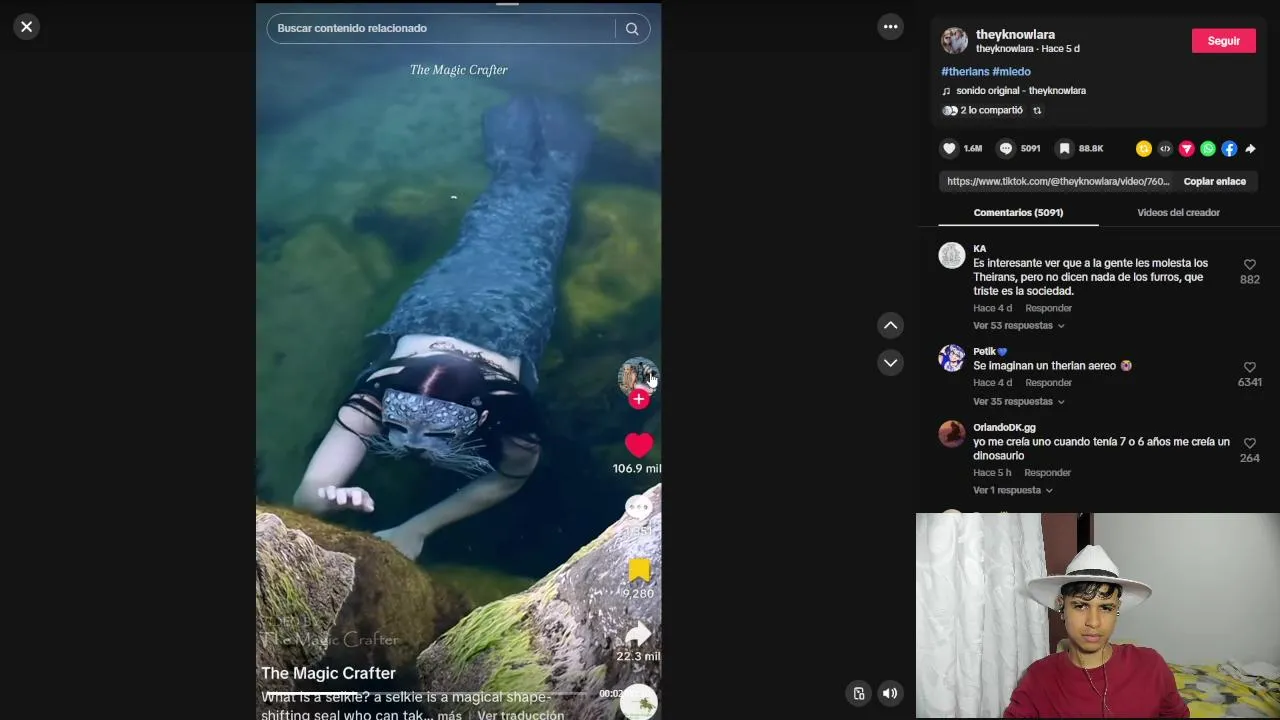1280x720 pixels.
Task: Click the "Buscar contenido relacionado" search field
Action: (441, 29)
